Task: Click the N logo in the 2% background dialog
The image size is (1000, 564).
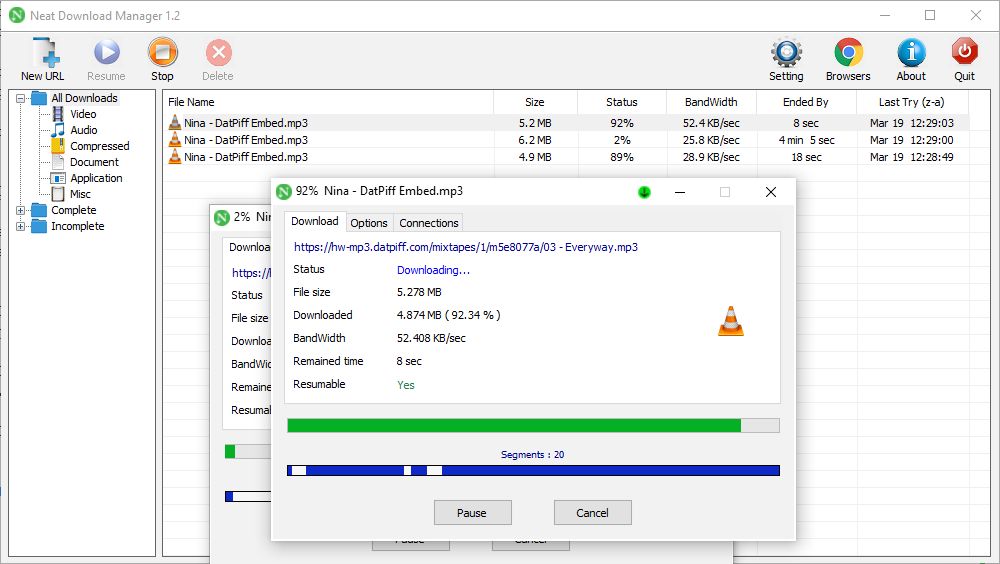Action: point(222,218)
